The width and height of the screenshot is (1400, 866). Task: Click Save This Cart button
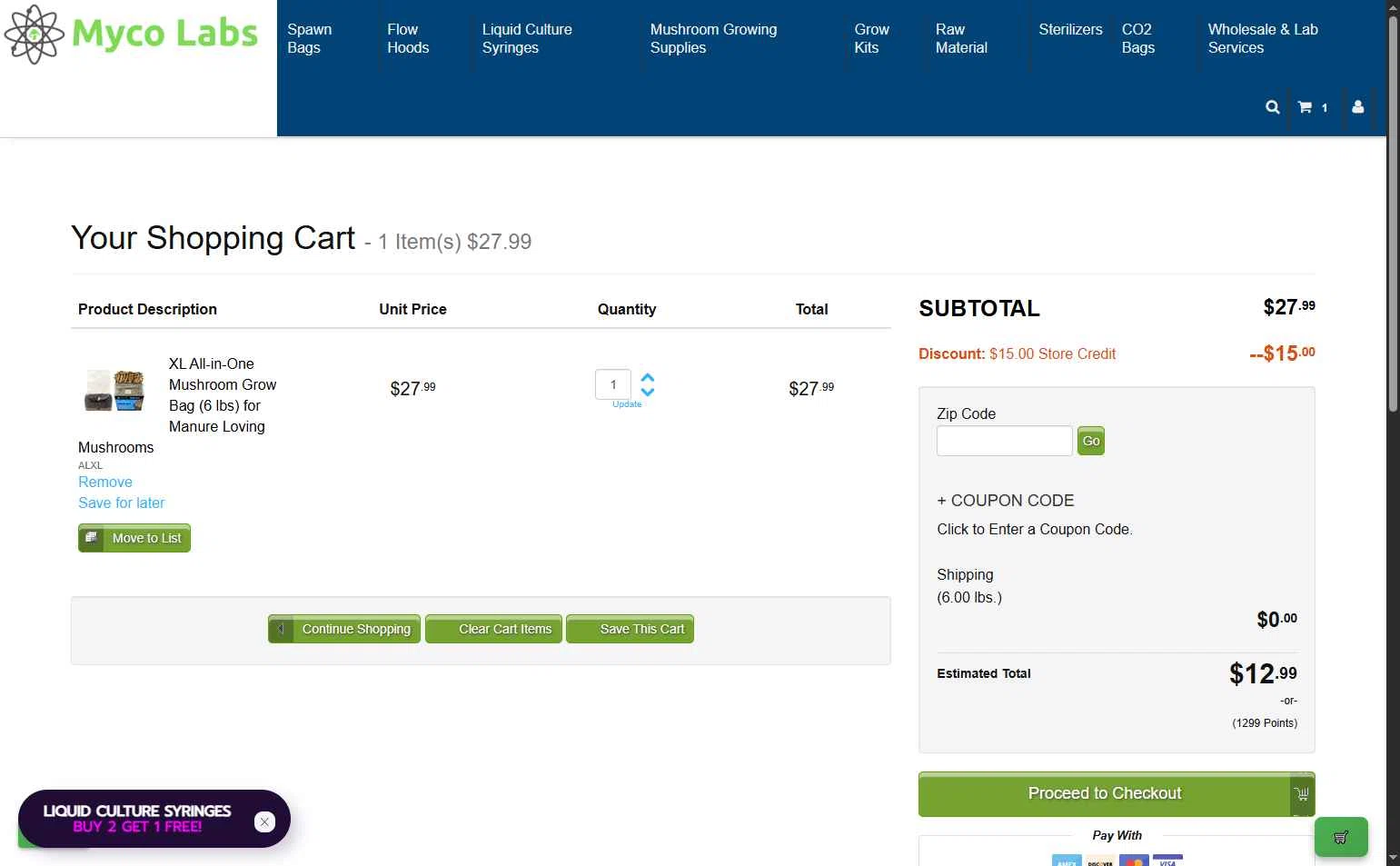point(630,629)
